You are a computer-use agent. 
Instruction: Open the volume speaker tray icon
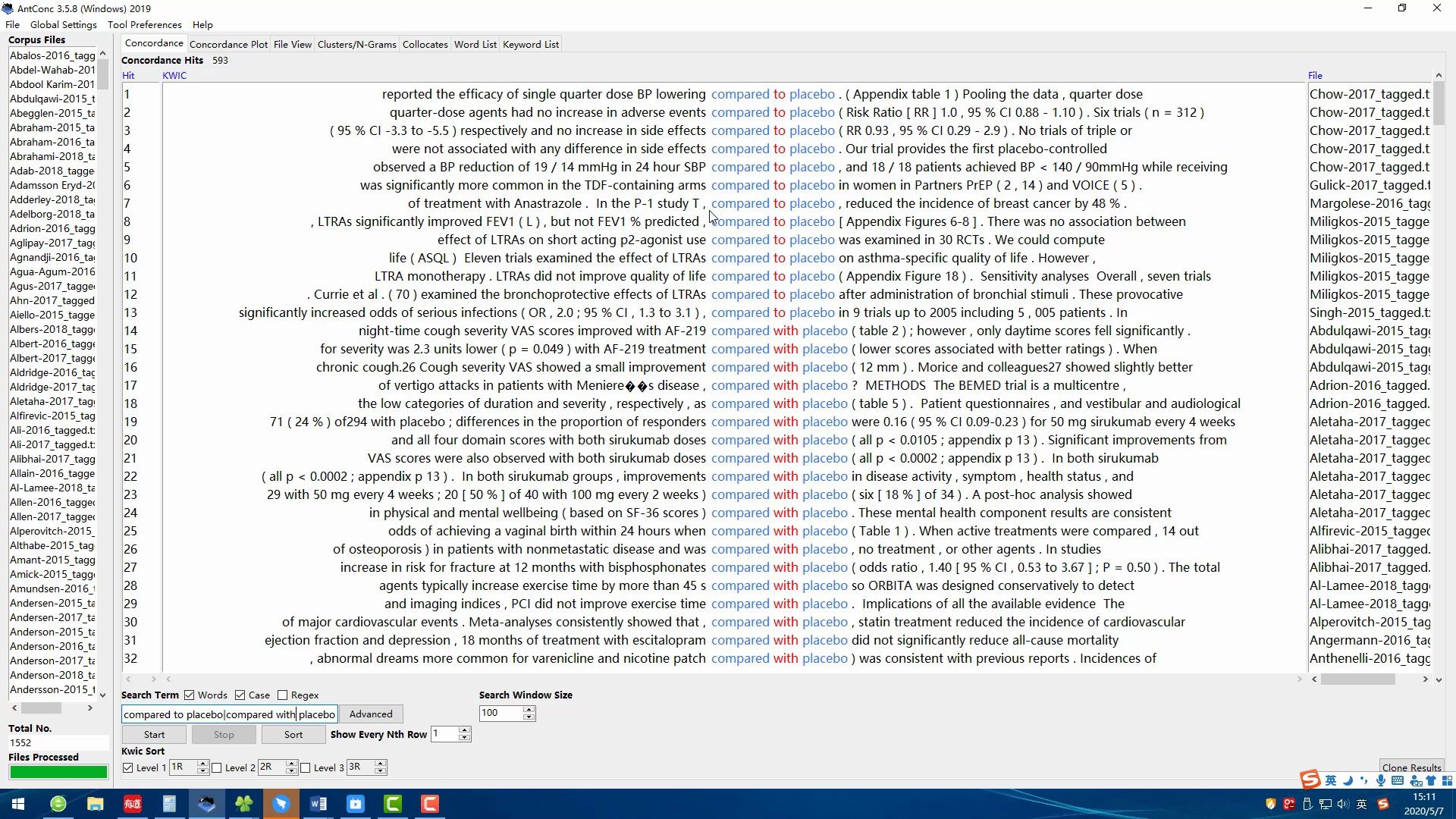point(1343,804)
